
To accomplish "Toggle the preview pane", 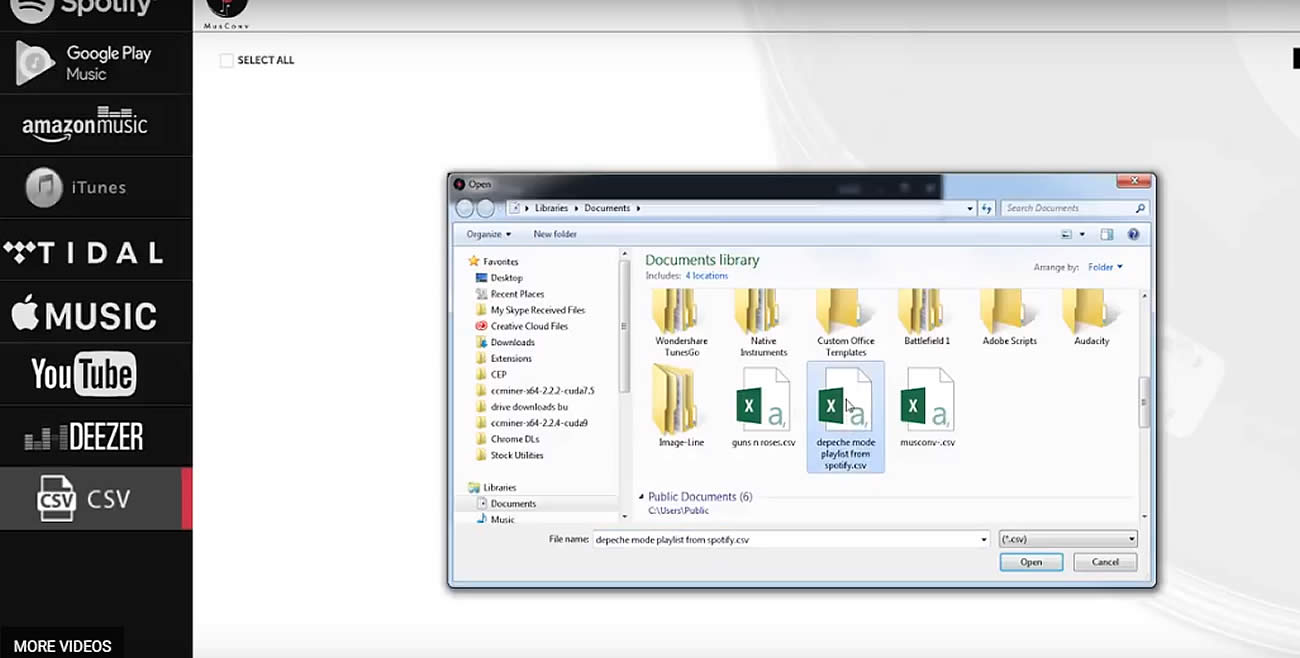I will point(1107,234).
